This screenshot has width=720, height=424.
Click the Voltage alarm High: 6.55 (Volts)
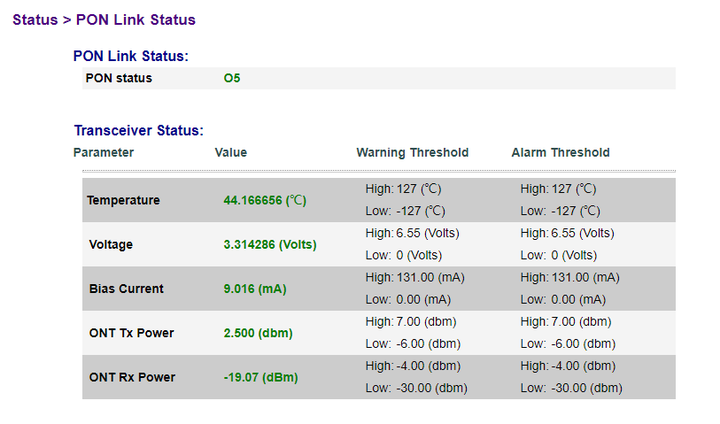pos(568,233)
